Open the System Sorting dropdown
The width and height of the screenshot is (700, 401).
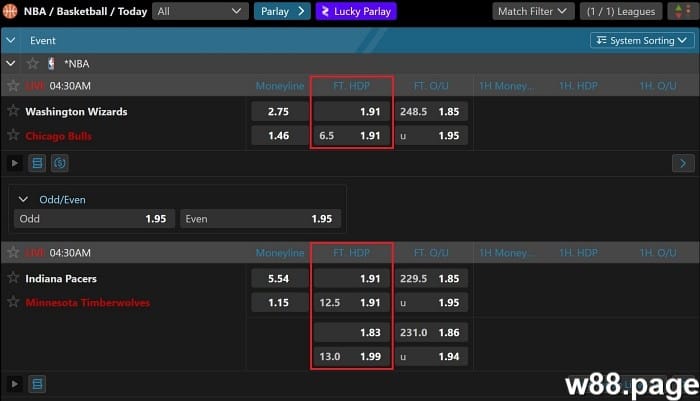tap(642, 41)
